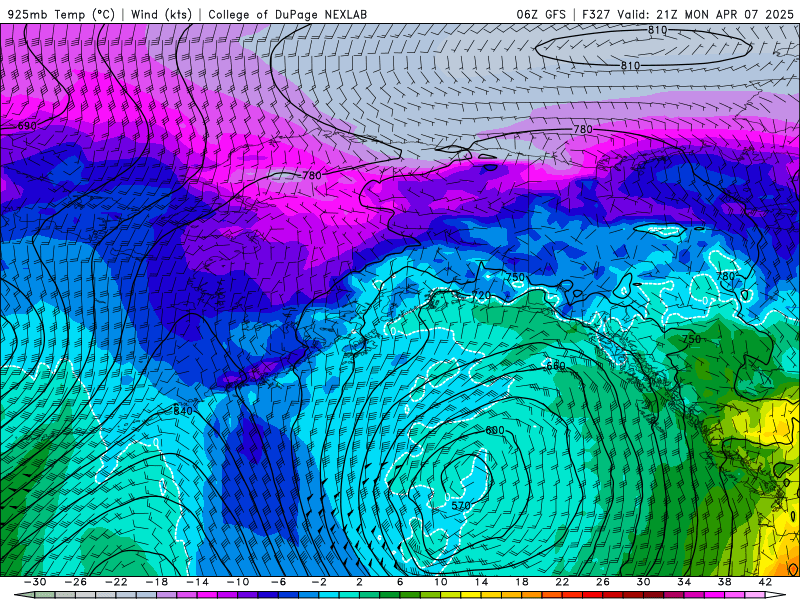The image size is (800, 600).
Task: Click the -26 colorbar tick label
Action: click(76, 582)
